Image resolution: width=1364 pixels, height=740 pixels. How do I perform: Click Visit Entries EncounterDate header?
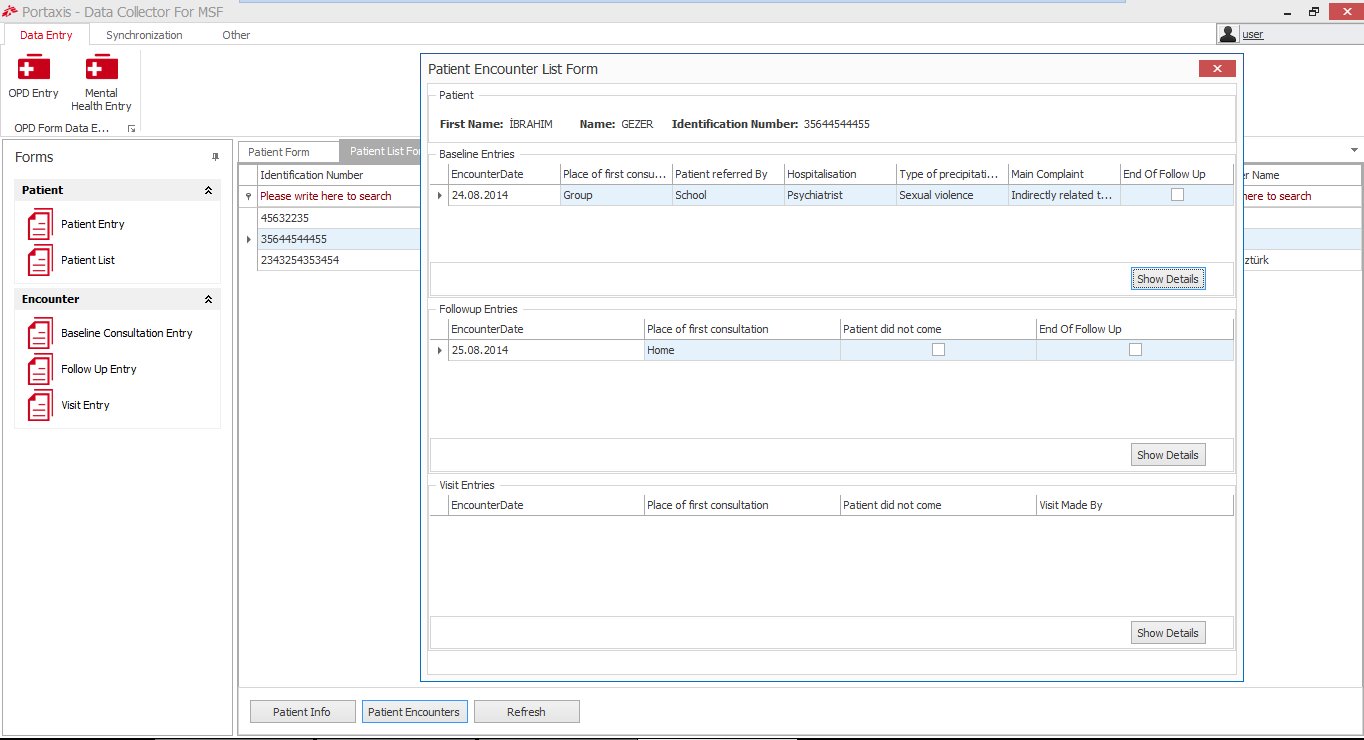tap(546, 505)
